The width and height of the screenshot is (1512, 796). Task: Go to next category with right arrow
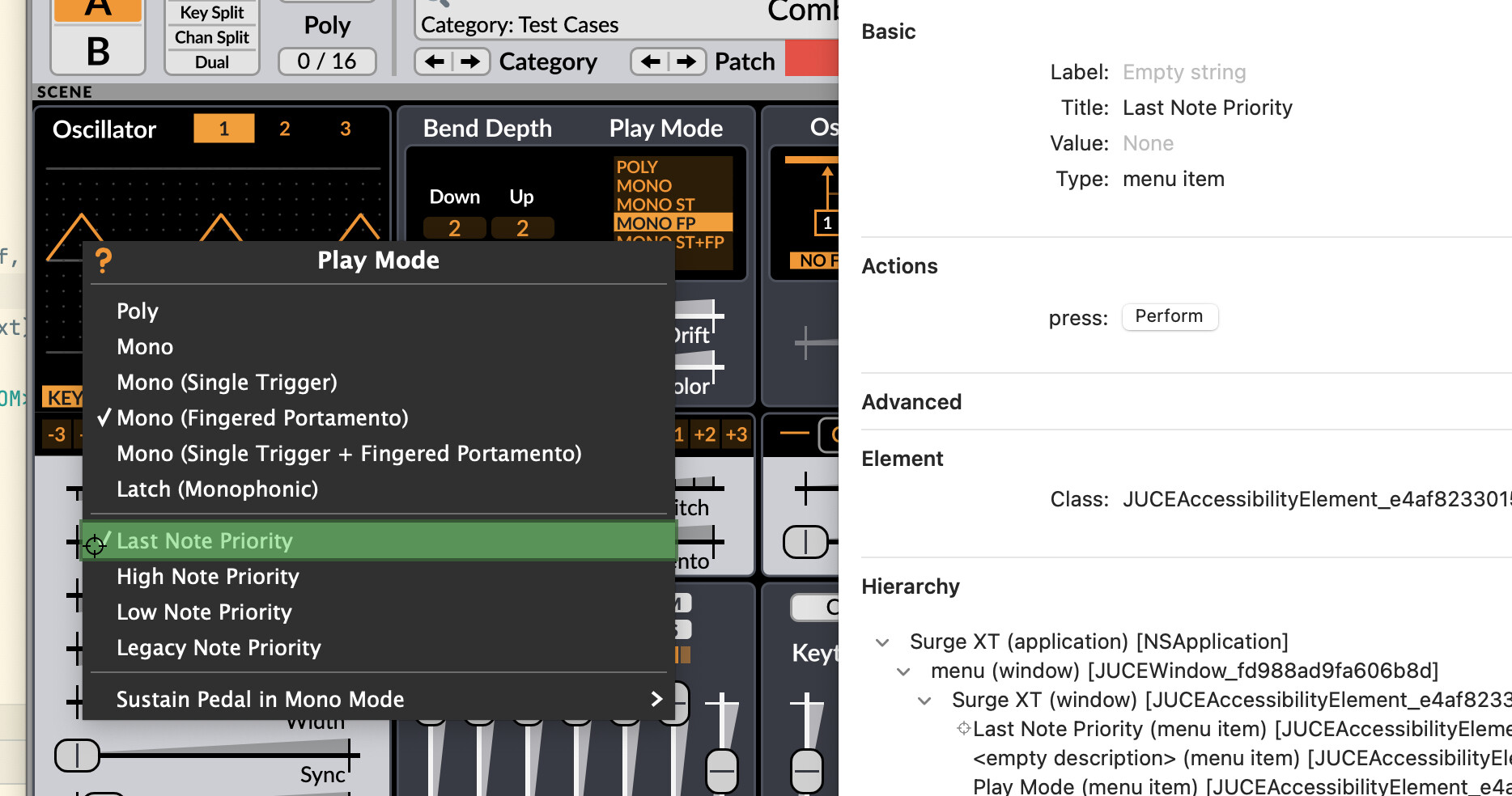click(470, 61)
